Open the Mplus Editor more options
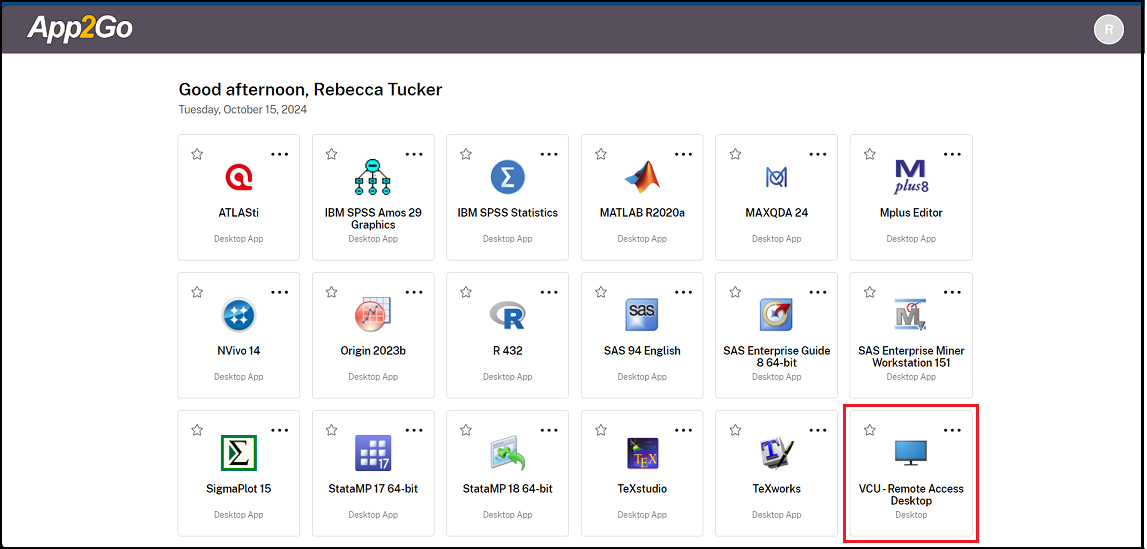 952,154
